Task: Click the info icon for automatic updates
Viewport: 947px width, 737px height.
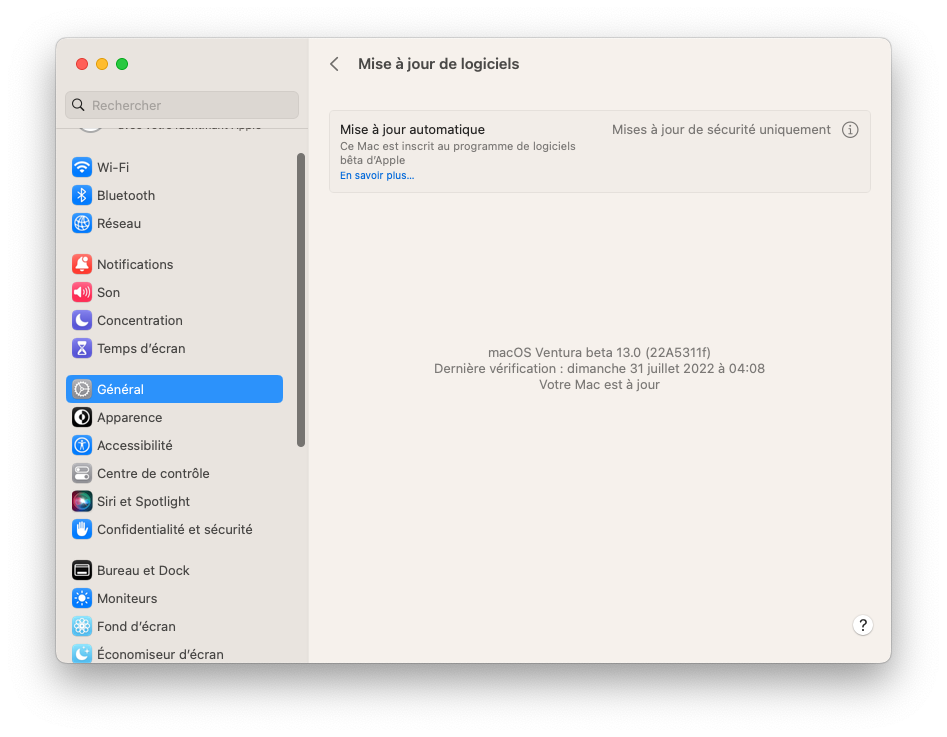Action: pyautogui.click(x=850, y=130)
